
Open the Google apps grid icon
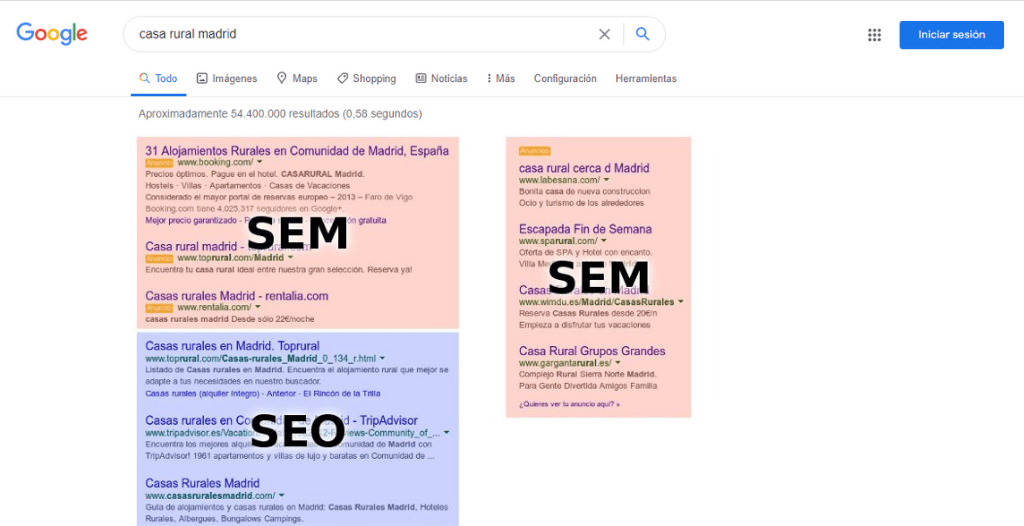[874, 35]
